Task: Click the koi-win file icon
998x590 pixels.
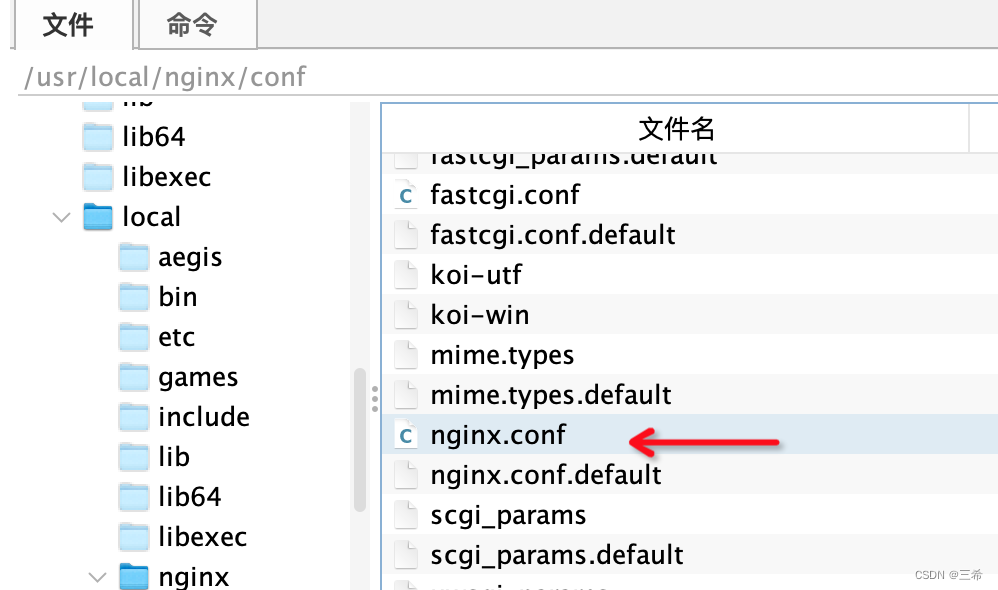Action: [x=405, y=314]
